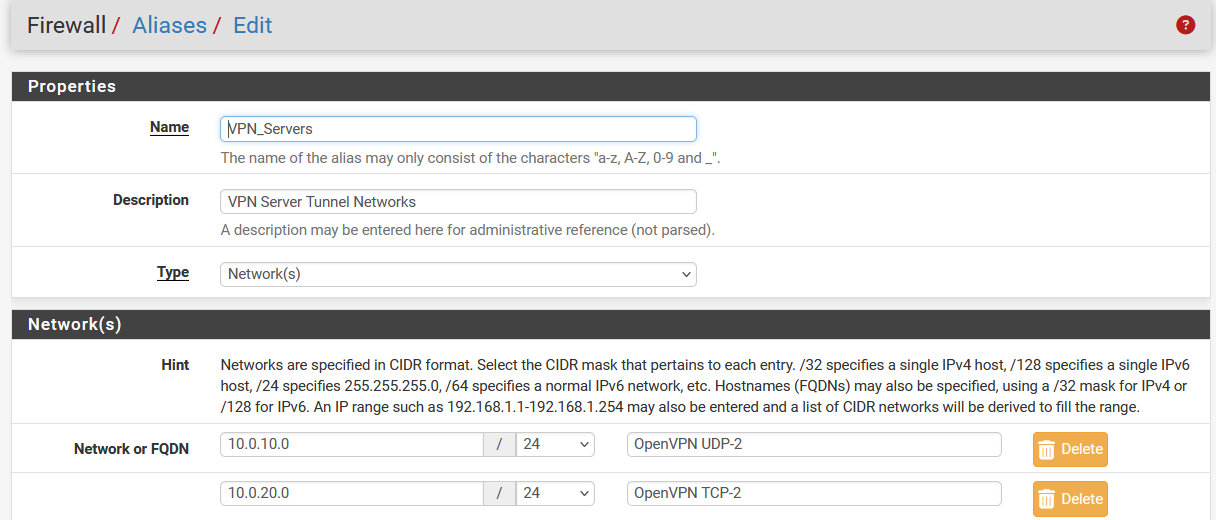This screenshot has width=1216, height=520.
Task: Click the Firewall breadcrumb text
Action: click(x=66, y=25)
